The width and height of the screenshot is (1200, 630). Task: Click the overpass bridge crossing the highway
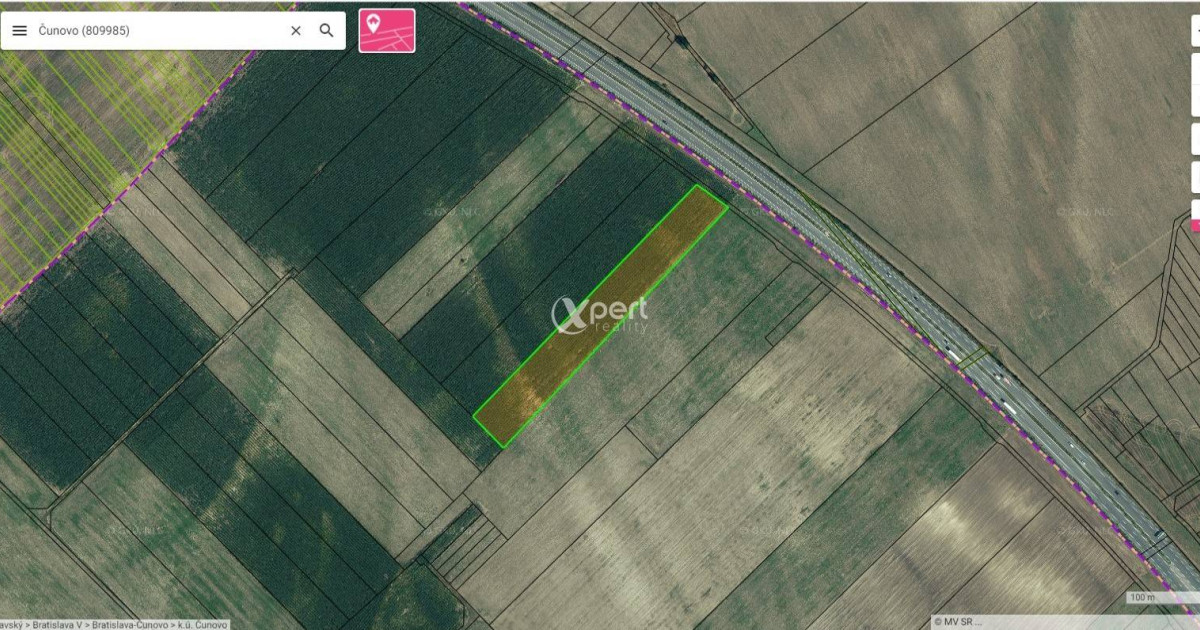point(975,356)
